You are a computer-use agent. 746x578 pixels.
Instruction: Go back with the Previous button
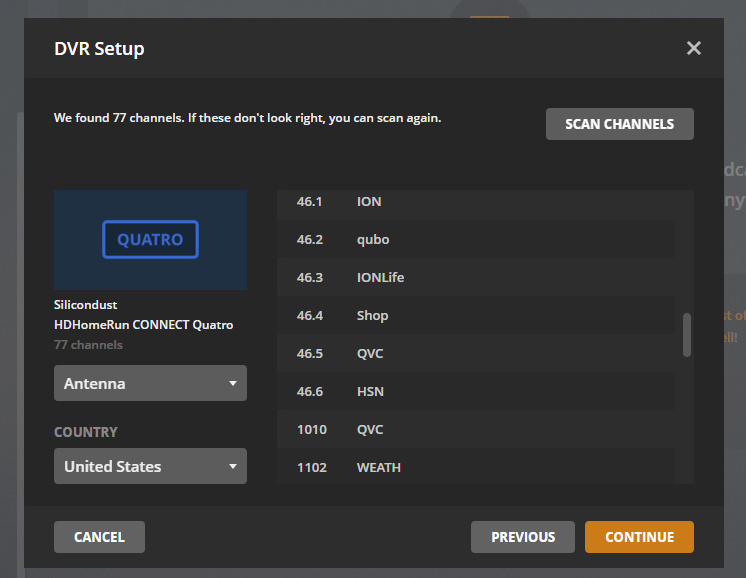(522, 537)
